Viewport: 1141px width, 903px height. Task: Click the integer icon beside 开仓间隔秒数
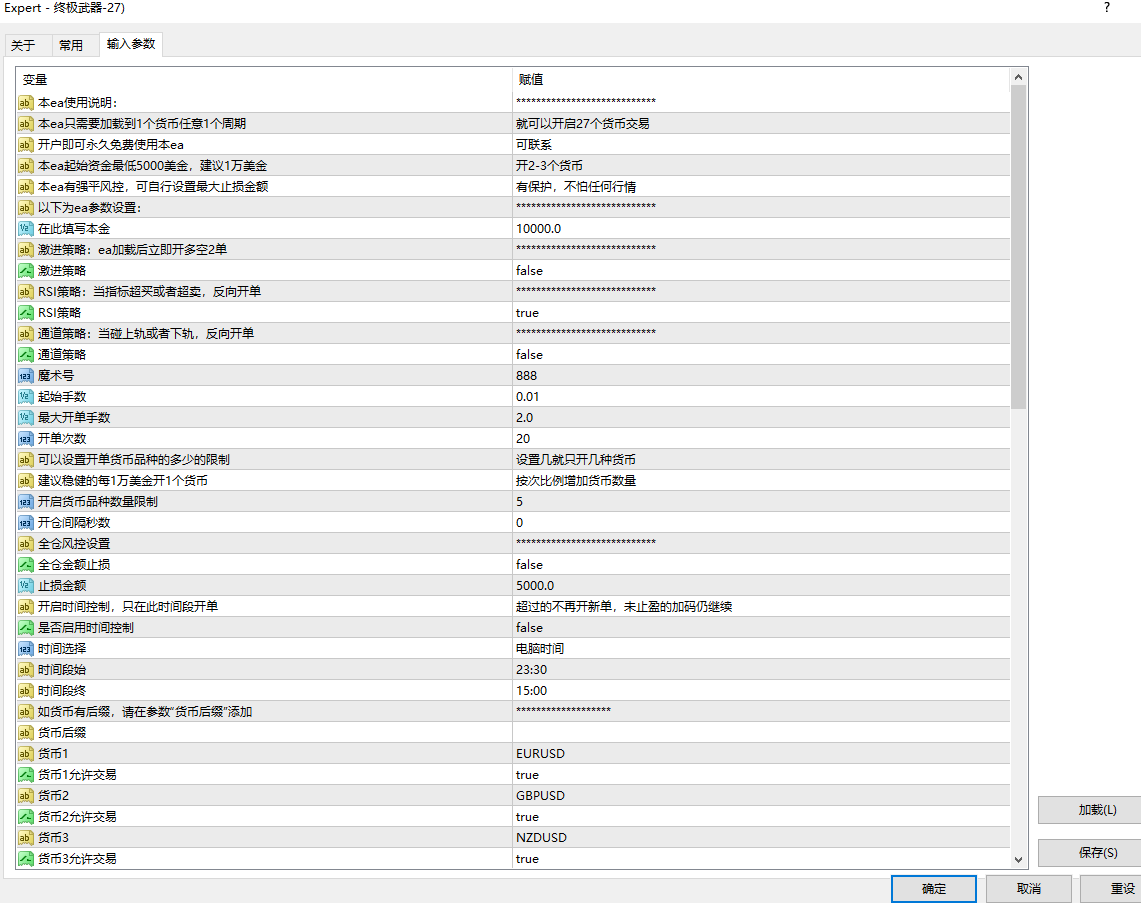25,522
